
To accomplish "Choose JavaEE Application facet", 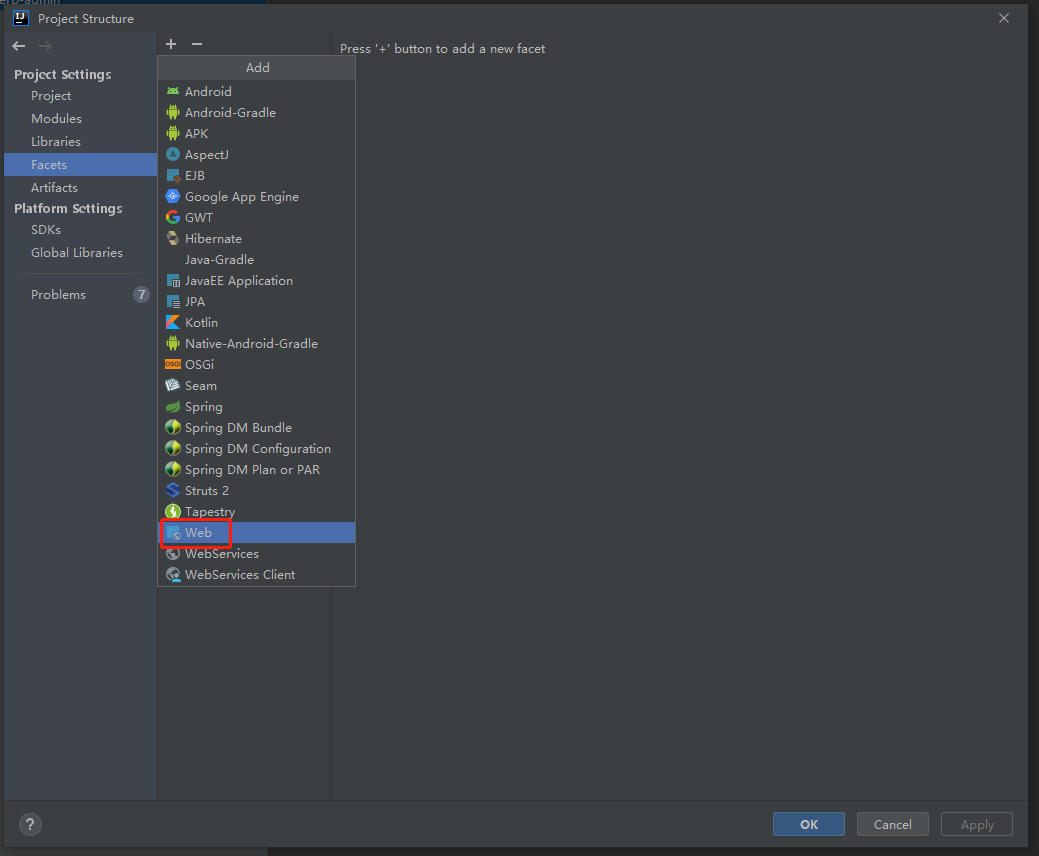I will click(x=256, y=281).
